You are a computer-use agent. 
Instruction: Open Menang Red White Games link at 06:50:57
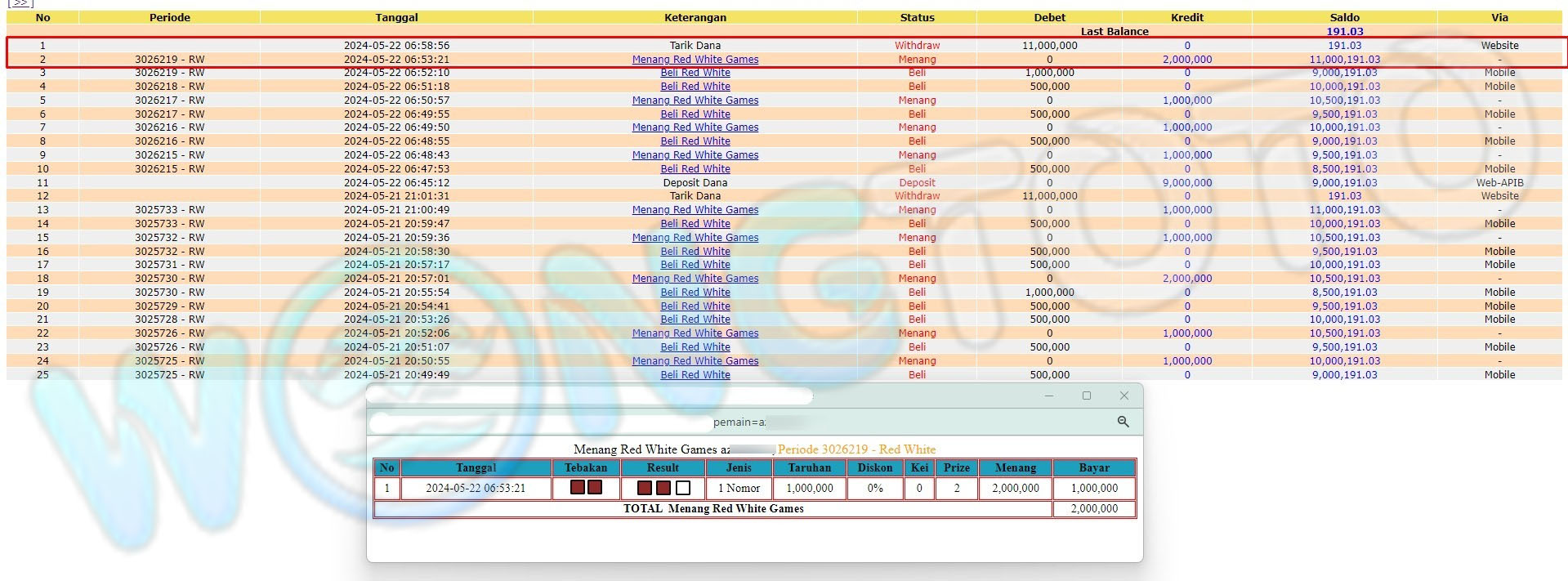click(x=695, y=101)
